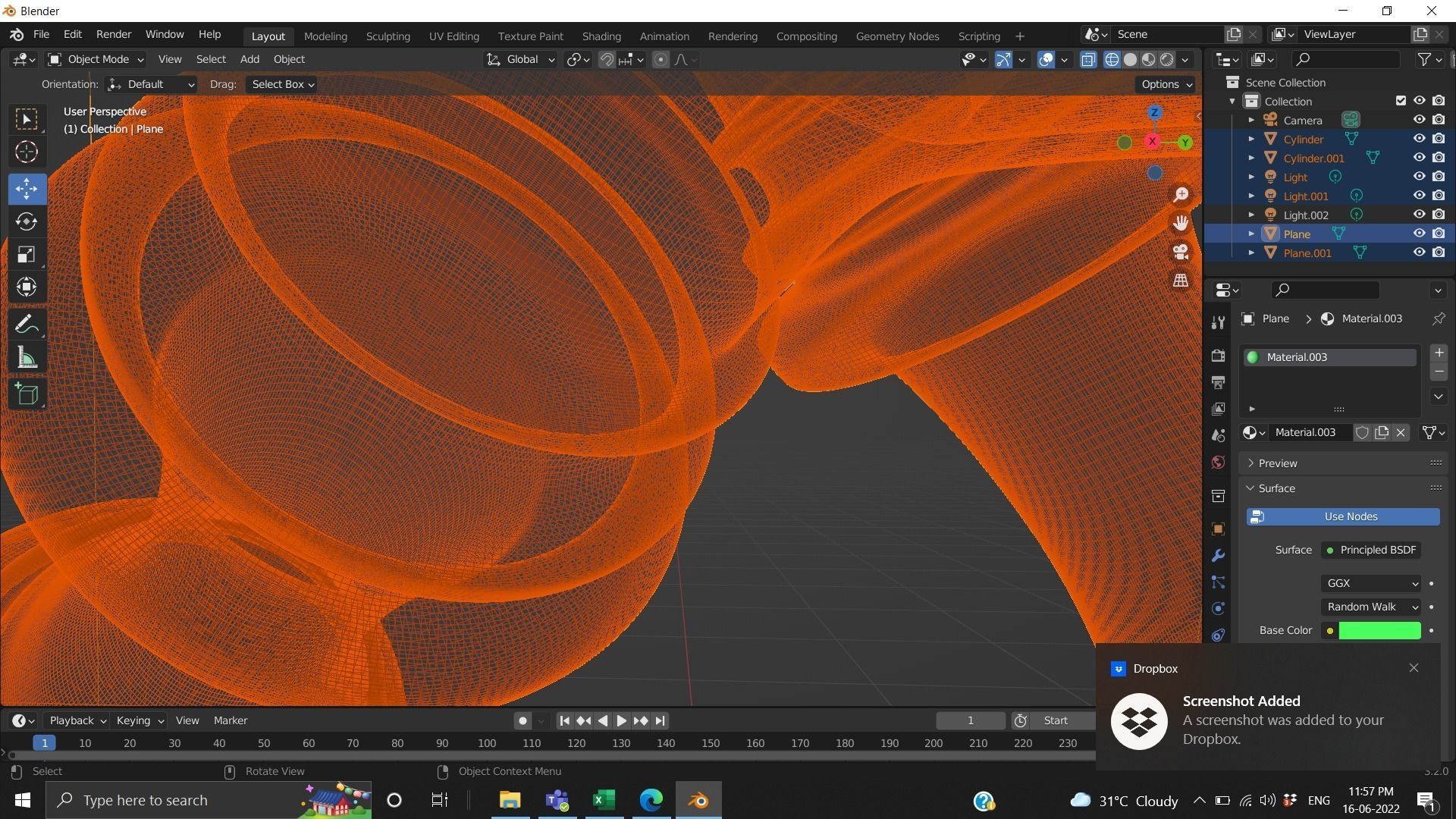This screenshot has width=1456, height=819.
Task: Open the Object Mode dropdown
Action: [96, 59]
